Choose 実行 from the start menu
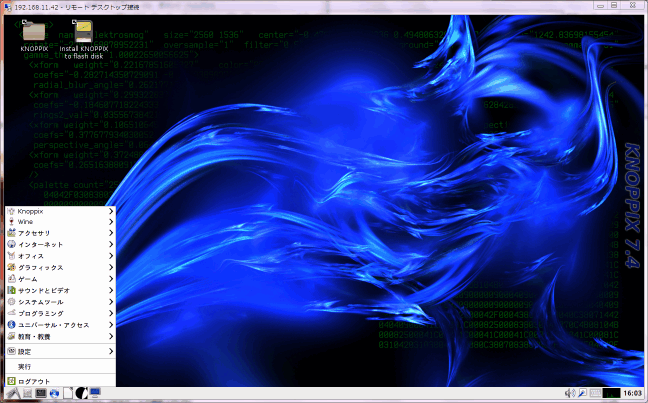 60,367
